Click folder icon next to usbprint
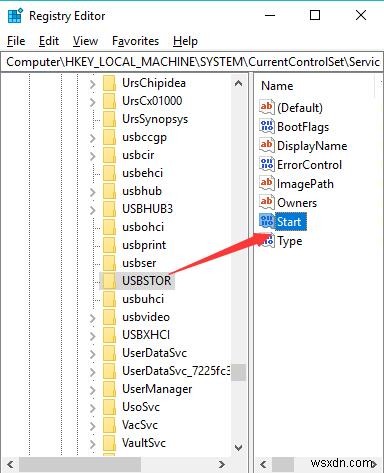 click(109, 245)
